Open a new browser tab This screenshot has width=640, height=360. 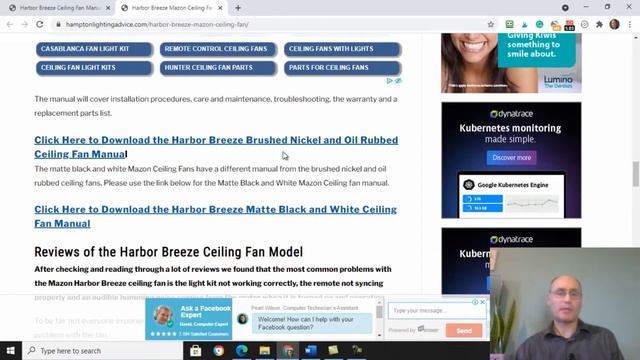[238, 8]
